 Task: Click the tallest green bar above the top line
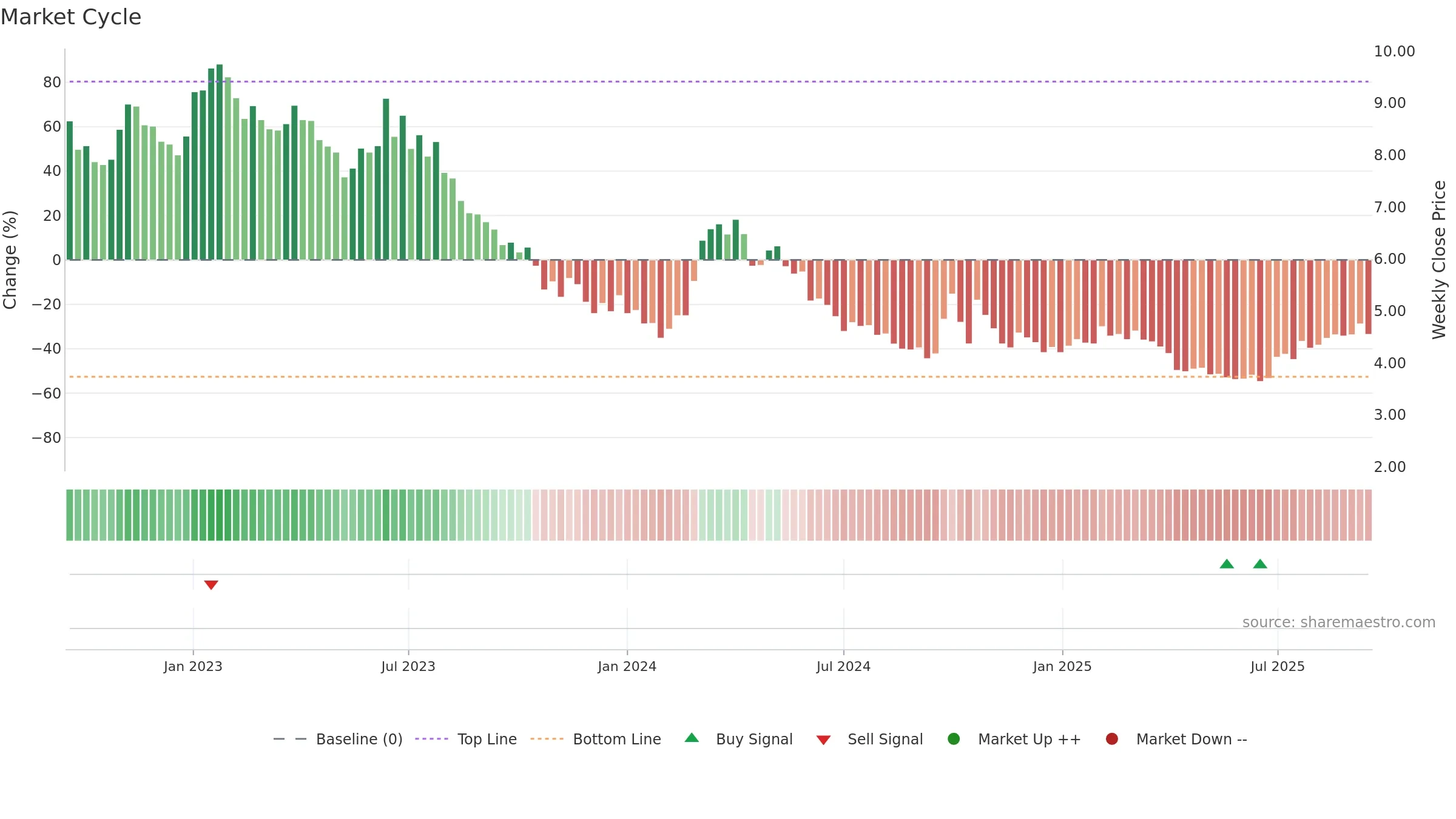click(220, 162)
